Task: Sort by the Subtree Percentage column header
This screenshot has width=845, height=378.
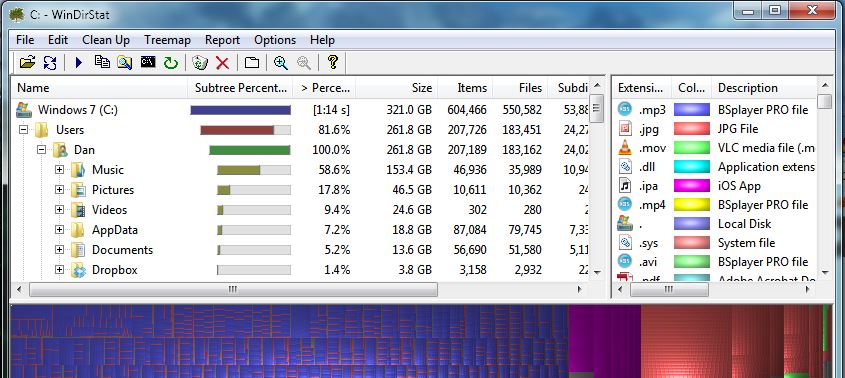Action: click(x=240, y=88)
